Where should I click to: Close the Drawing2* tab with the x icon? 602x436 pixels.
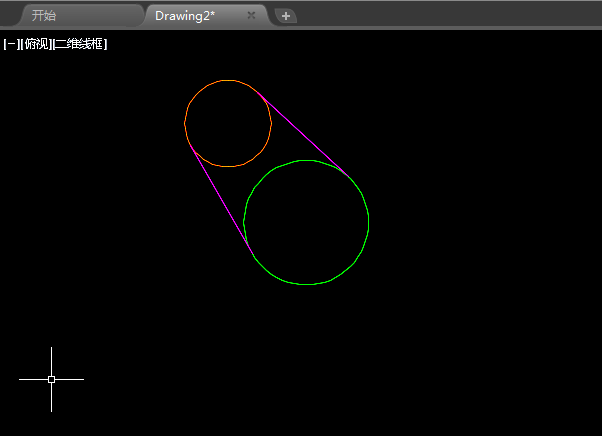click(x=251, y=15)
